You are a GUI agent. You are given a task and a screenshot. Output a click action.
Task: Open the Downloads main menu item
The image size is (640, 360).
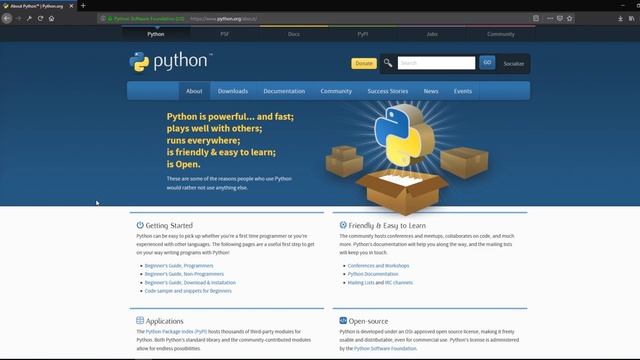(x=233, y=91)
